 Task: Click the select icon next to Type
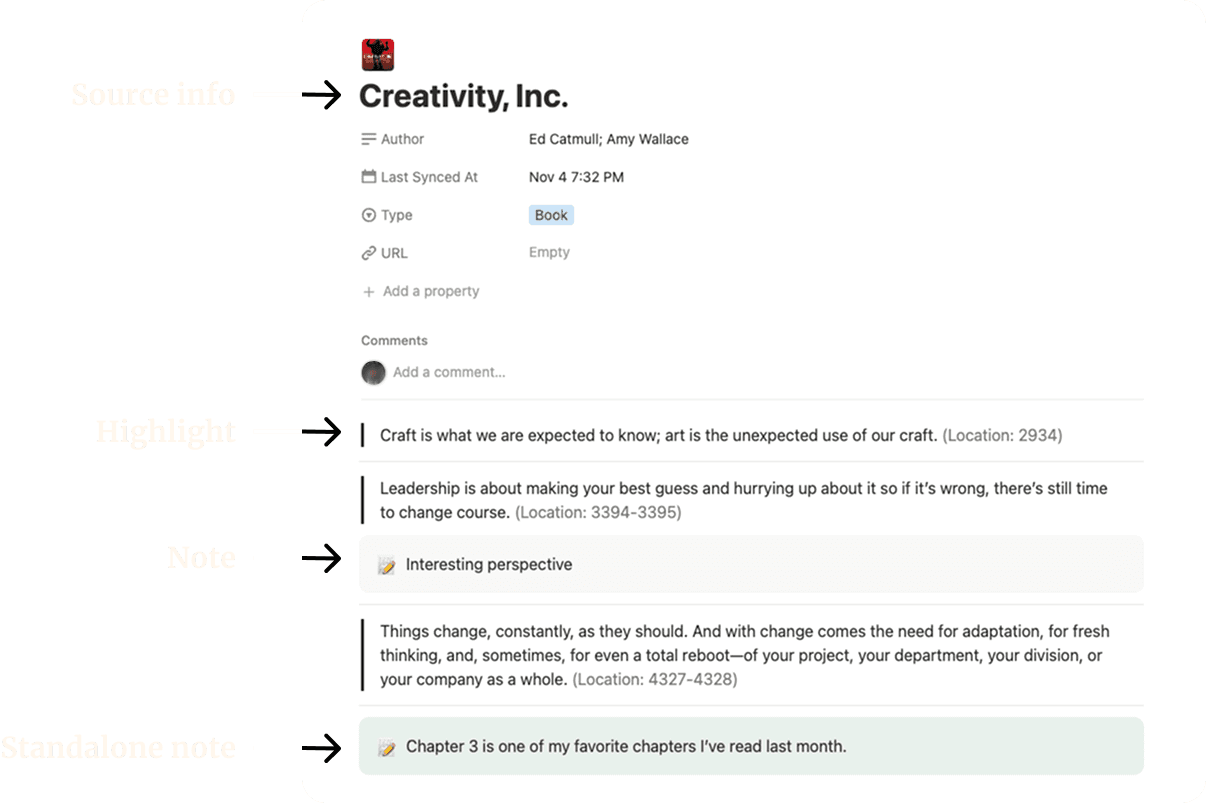(x=369, y=215)
